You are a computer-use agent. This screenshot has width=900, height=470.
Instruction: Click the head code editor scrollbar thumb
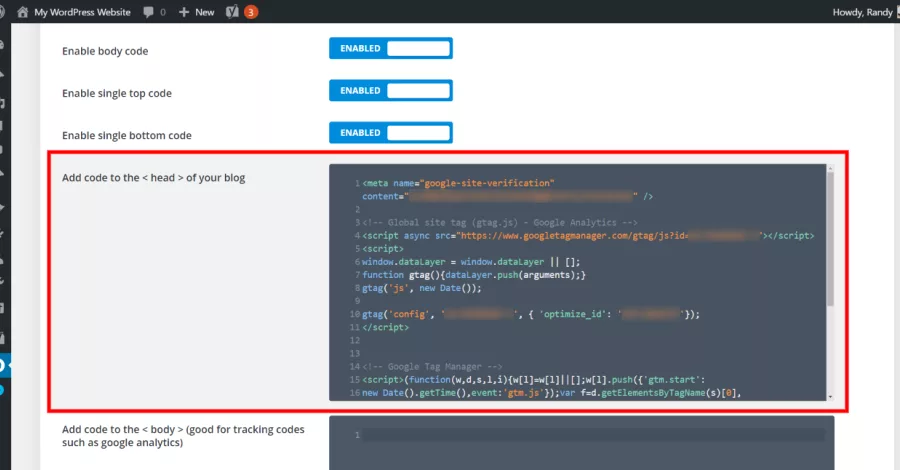830,238
